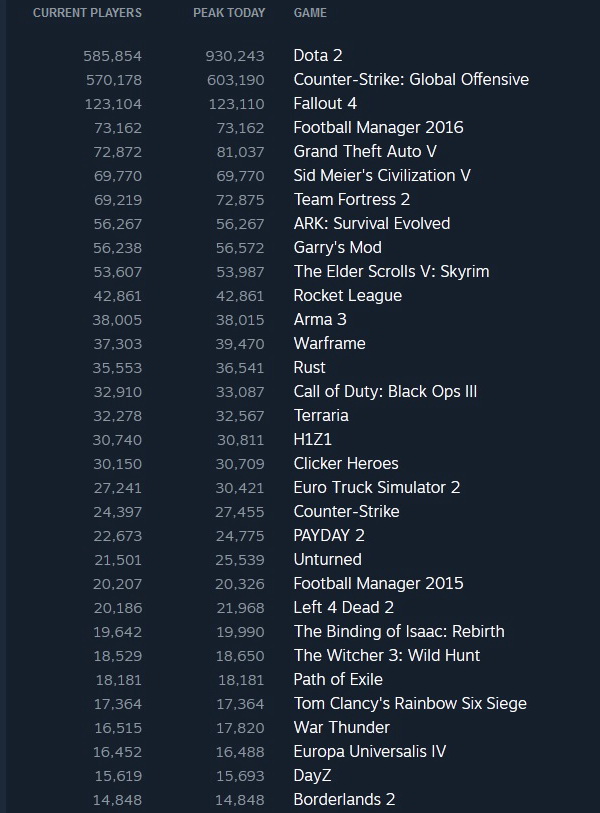Screen dimensions: 600x813
Task: Open Grand Theft Auto V link
Action: (x=365, y=151)
